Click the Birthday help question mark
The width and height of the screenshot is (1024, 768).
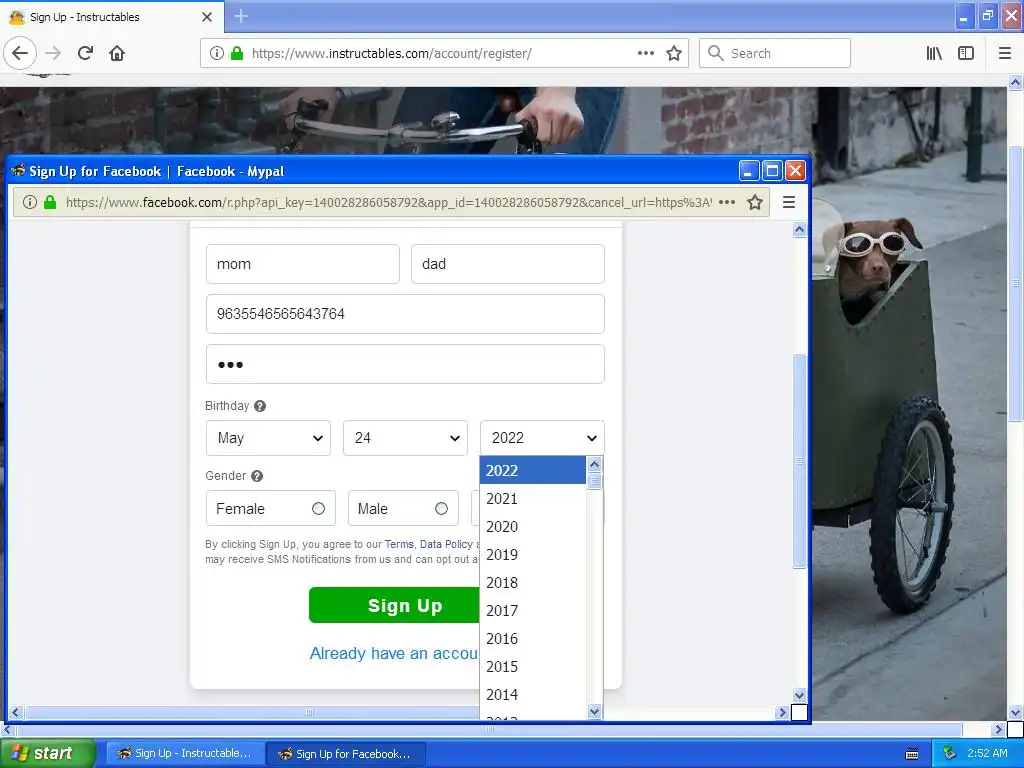point(260,406)
